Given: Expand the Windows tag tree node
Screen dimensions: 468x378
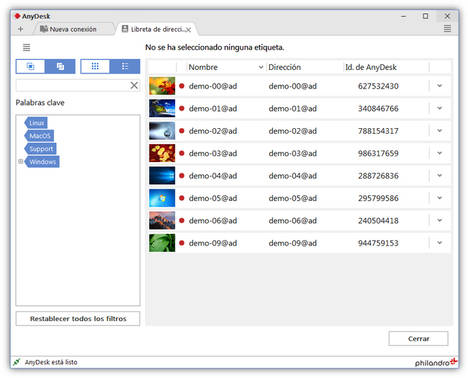Looking at the screenshot, I should [x=20, y=162].
